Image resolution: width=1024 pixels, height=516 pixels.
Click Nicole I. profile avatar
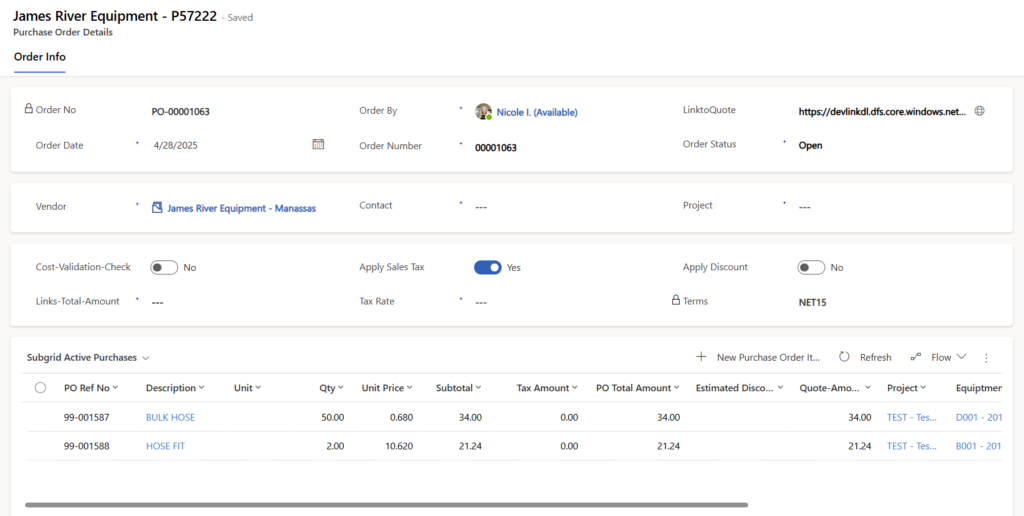(483, 112)
